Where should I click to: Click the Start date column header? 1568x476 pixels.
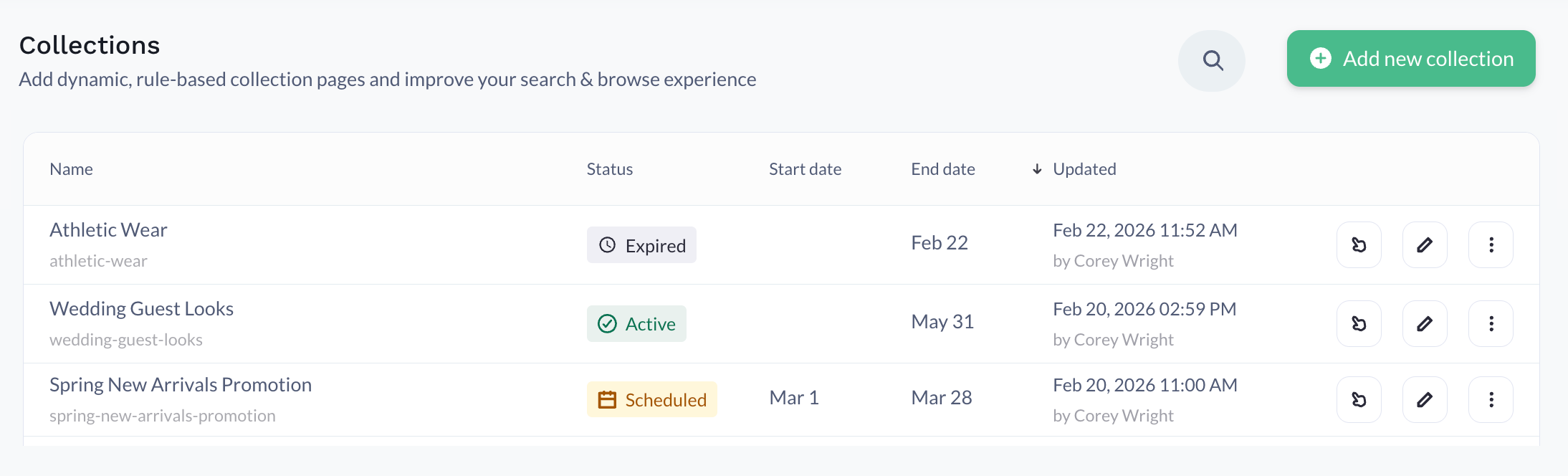[805, 169]
